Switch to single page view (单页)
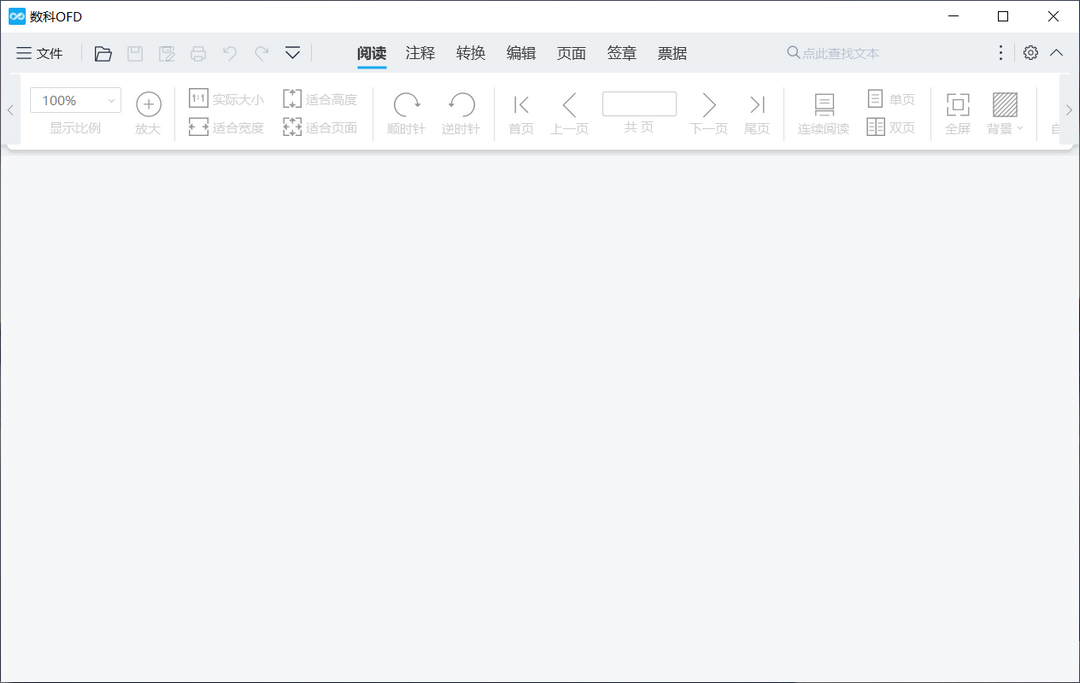Viewport: 1080px width, 683px height. coord(891,99)
